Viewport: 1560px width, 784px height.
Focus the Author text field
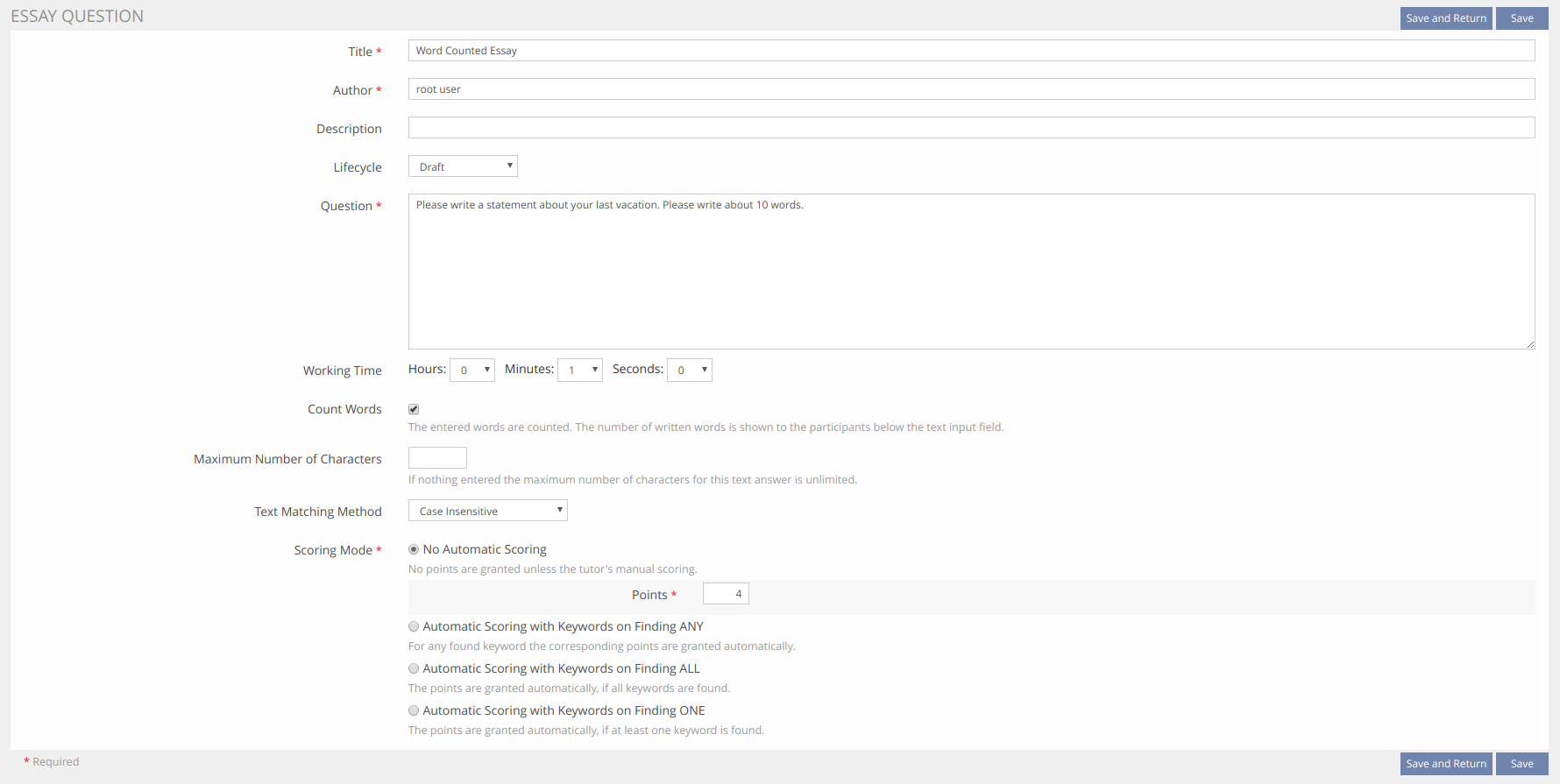971,89
